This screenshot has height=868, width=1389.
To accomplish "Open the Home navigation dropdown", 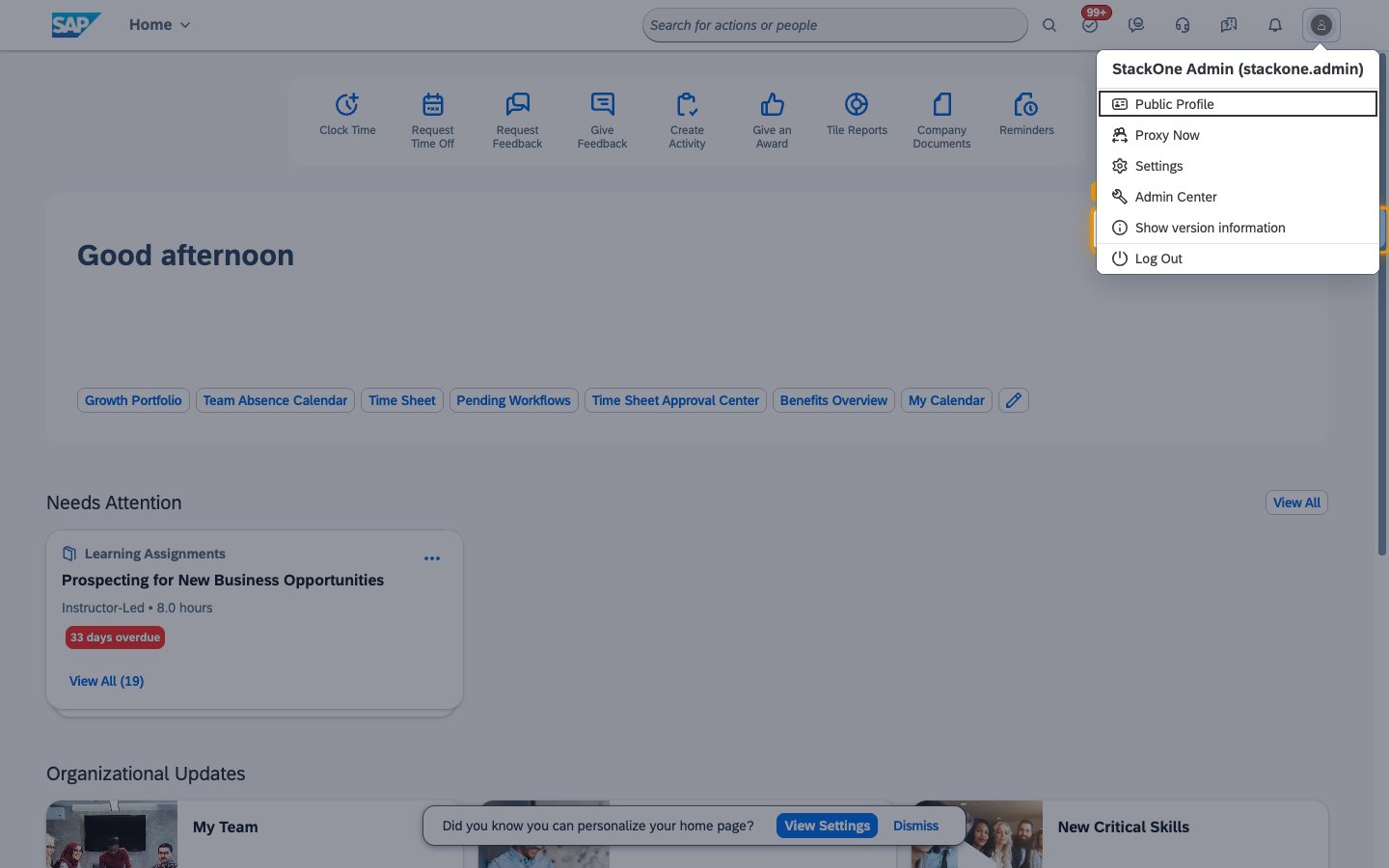I will (160, 25).
